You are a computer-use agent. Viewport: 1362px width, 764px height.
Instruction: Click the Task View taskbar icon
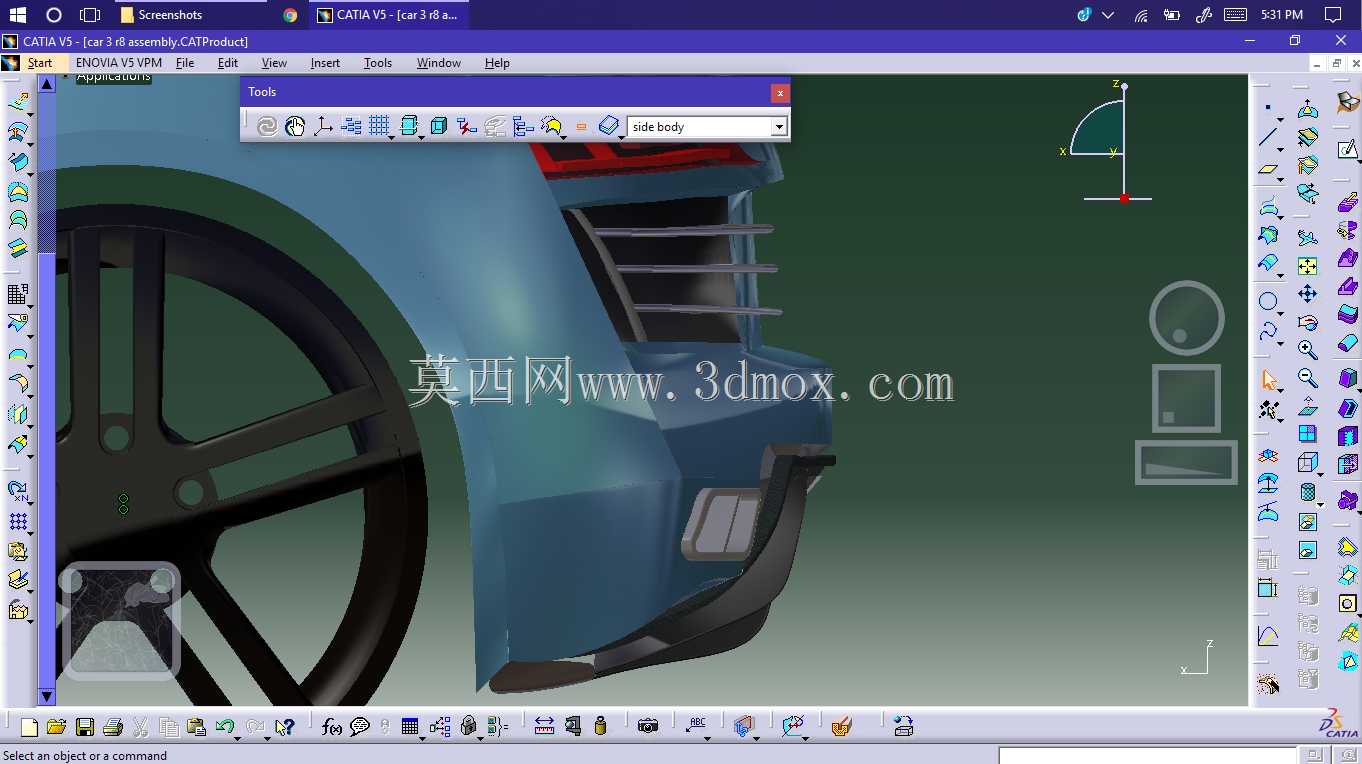click(90, 15)
